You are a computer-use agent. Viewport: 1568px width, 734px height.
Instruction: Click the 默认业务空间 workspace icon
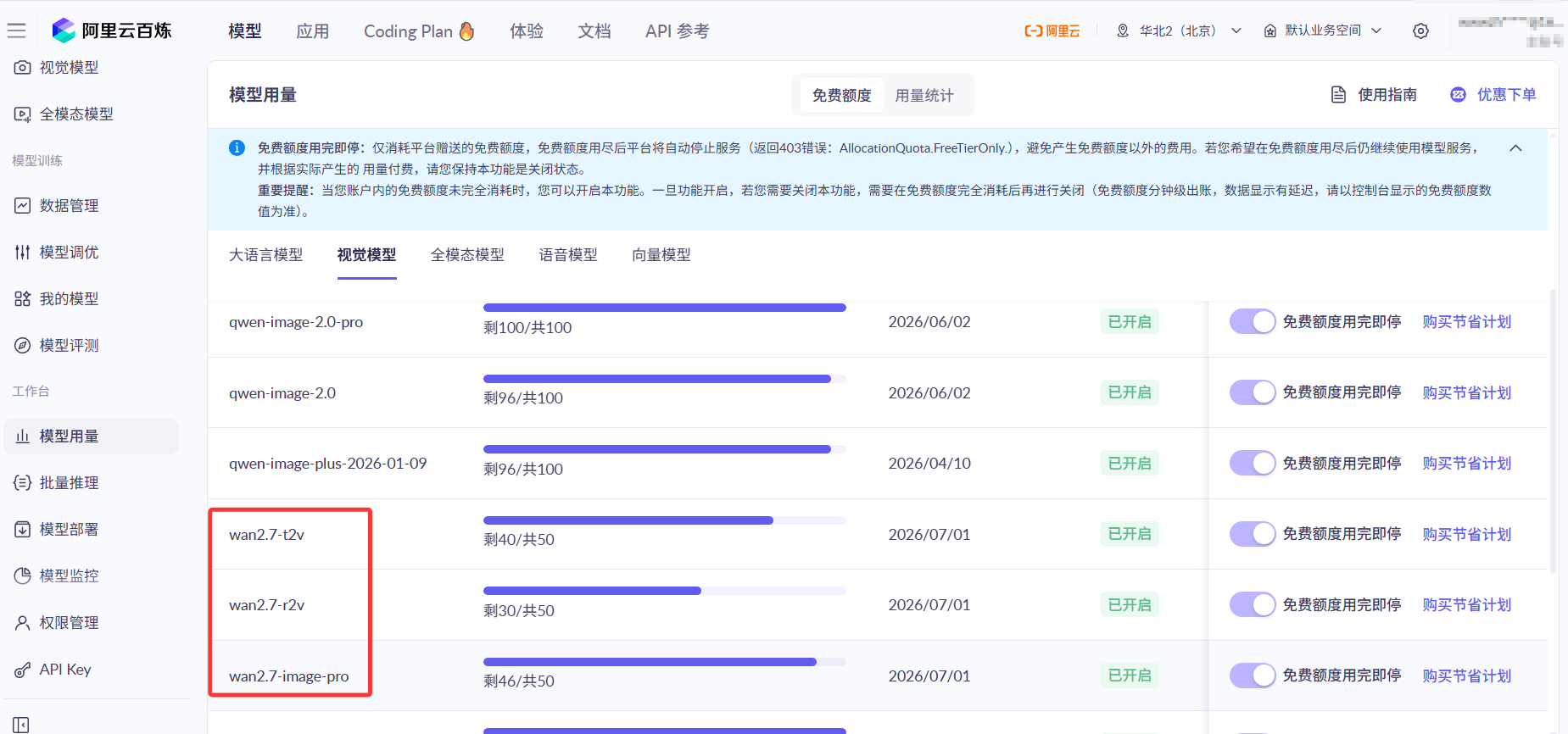tap(1270, 31)
